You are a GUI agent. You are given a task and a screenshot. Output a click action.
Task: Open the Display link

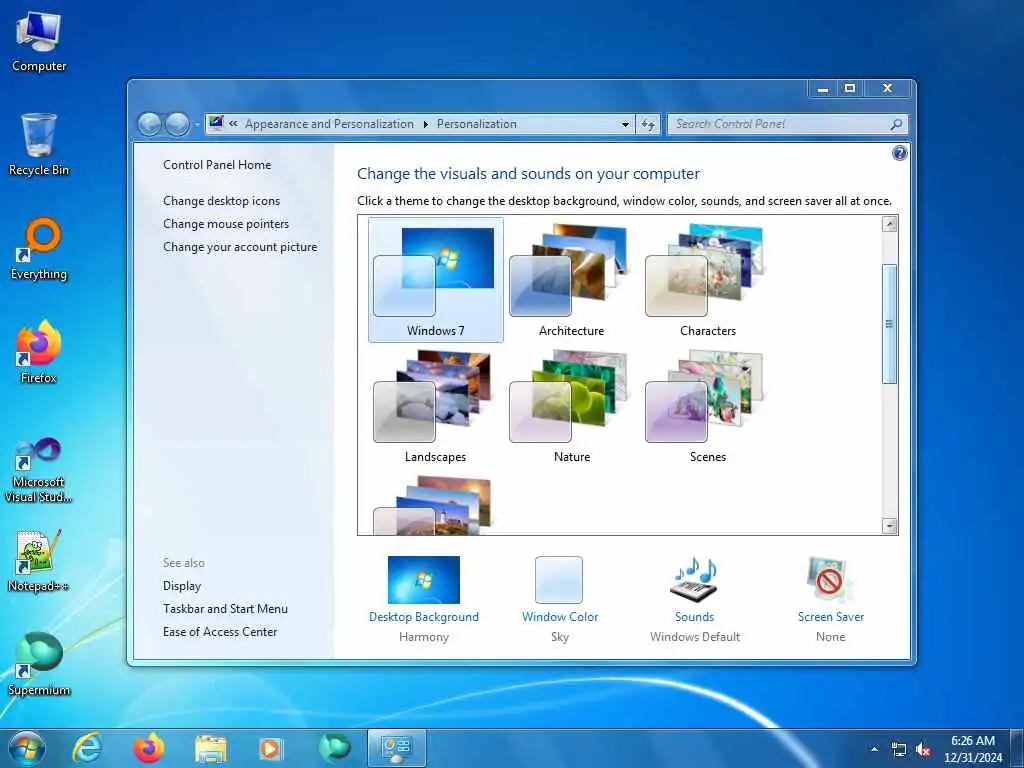click(182, 586)
